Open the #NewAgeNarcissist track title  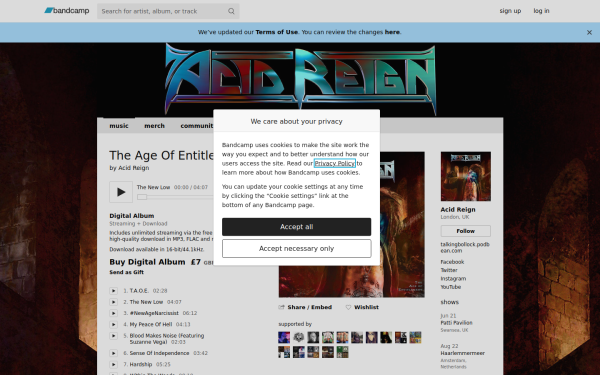pyautogui.click(x=154, y=313)
